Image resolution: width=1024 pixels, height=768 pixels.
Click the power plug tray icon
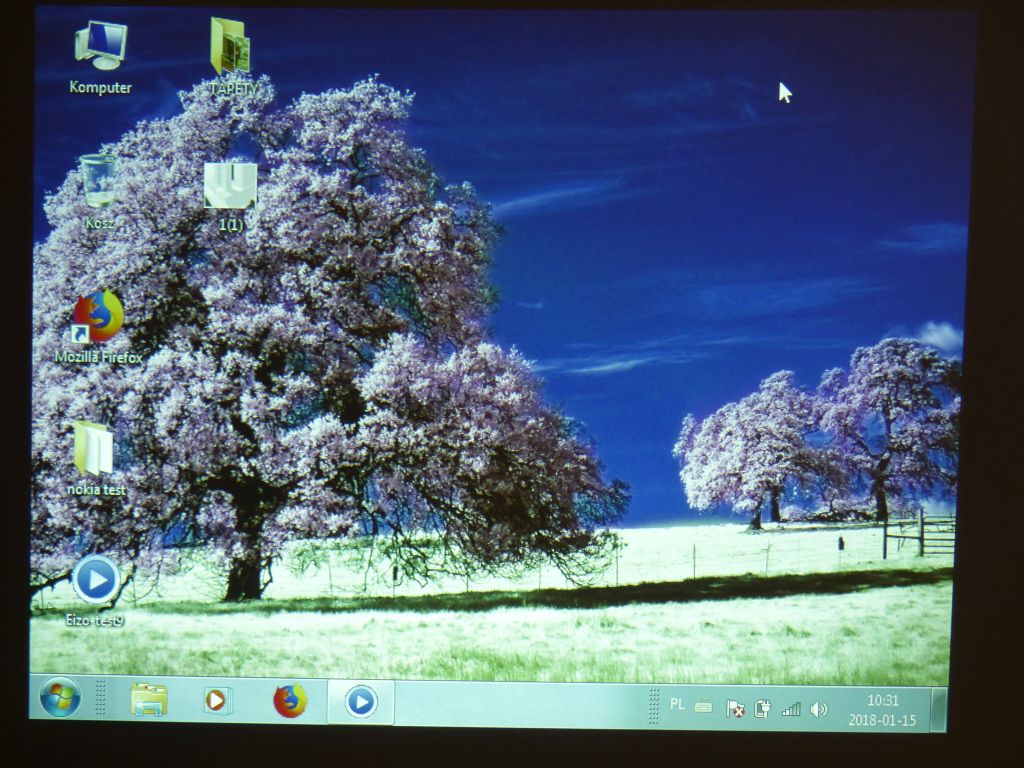(764, 708)
